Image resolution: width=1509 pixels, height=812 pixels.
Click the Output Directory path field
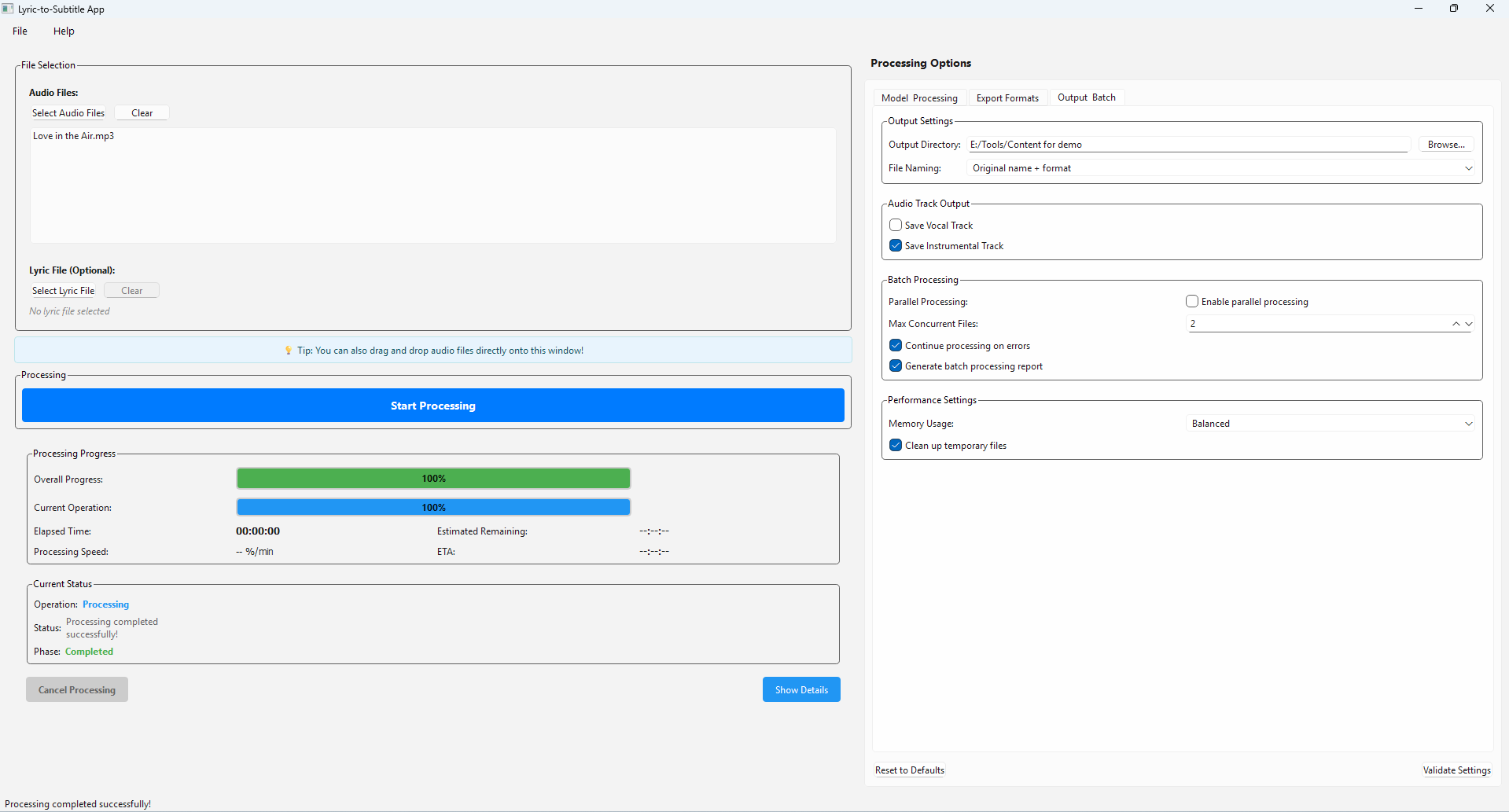(x=1188, y=145)
